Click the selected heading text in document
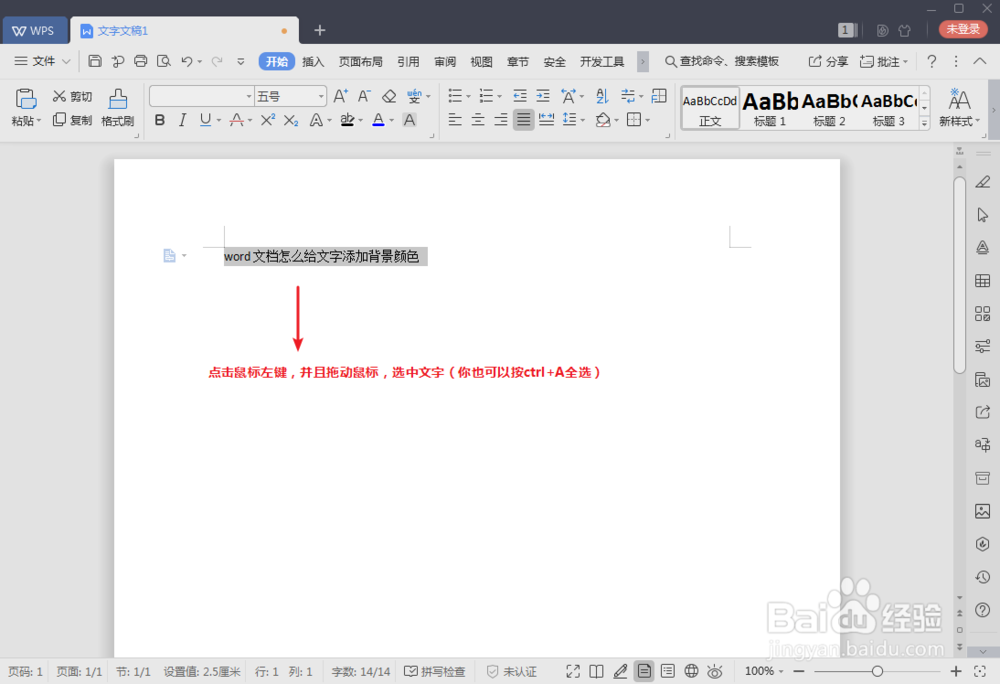 point(325,256)
